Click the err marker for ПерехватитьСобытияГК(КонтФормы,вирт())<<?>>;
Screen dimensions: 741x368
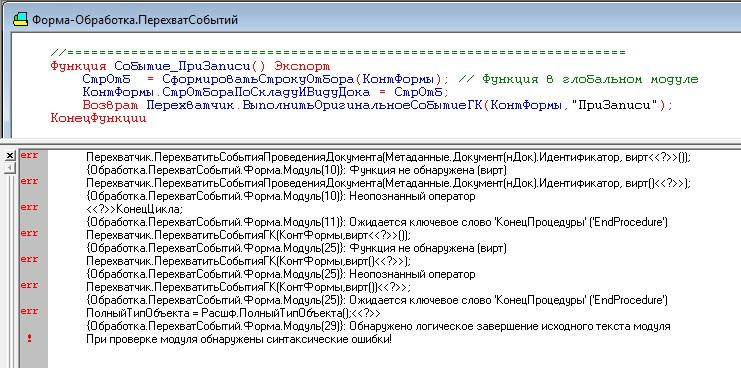pos(29,285)
